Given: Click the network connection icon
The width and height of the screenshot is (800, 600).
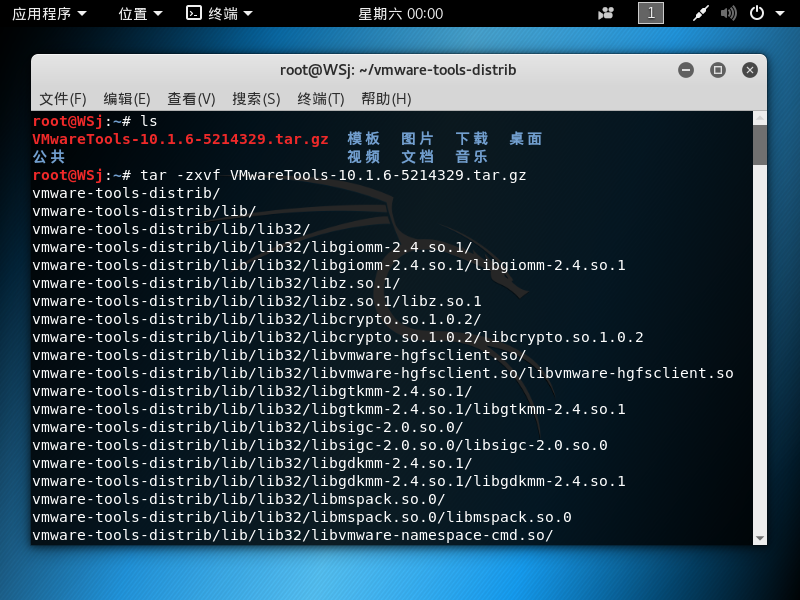Looking at the screenshot, I should click(x=701, y=13).
